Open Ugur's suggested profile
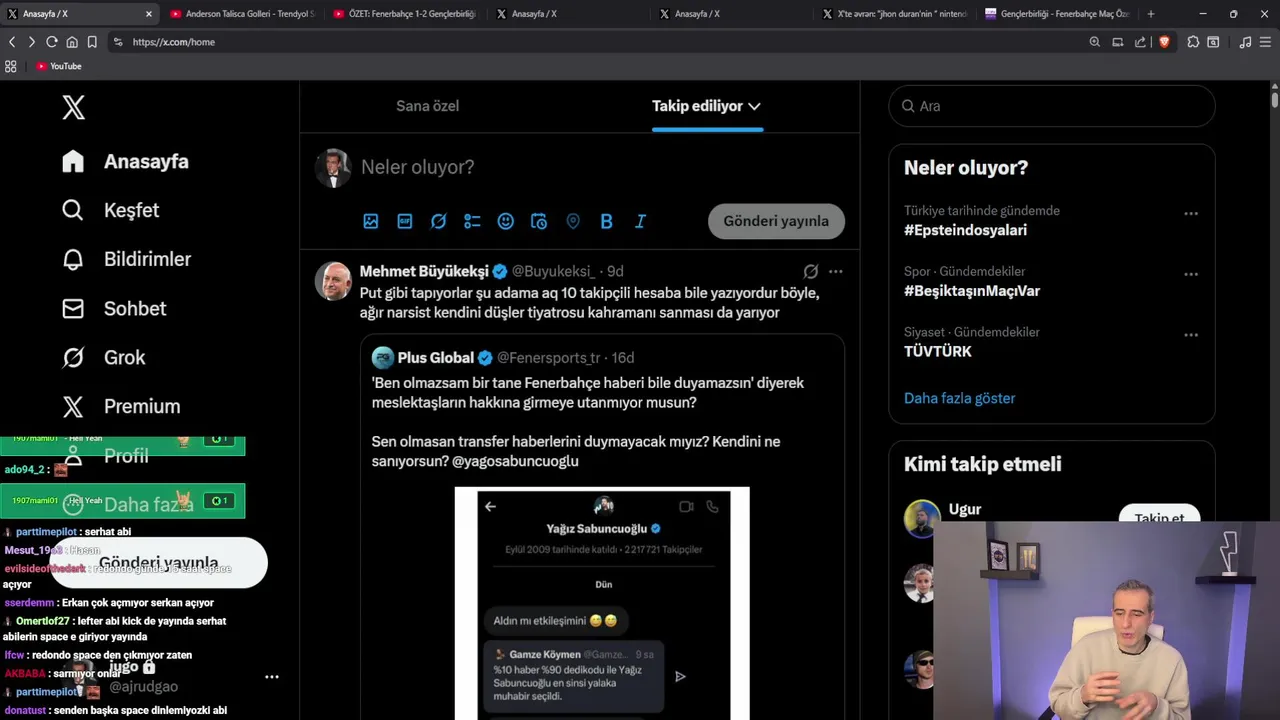Viewport: 1280px width, 720px height. (x=964, y=509)
